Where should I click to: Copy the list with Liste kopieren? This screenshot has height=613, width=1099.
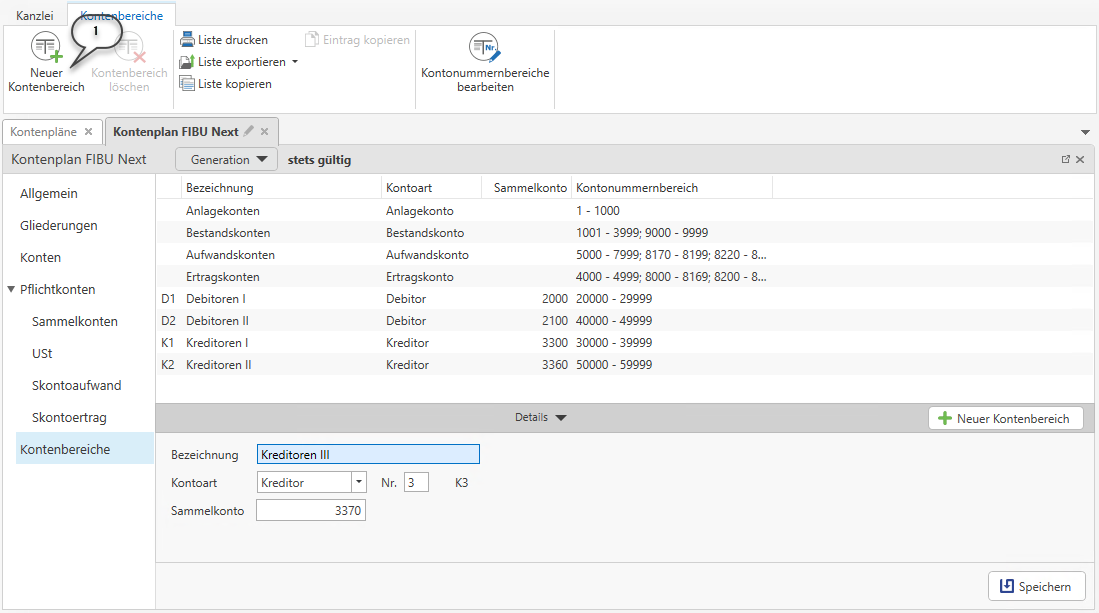225,84
